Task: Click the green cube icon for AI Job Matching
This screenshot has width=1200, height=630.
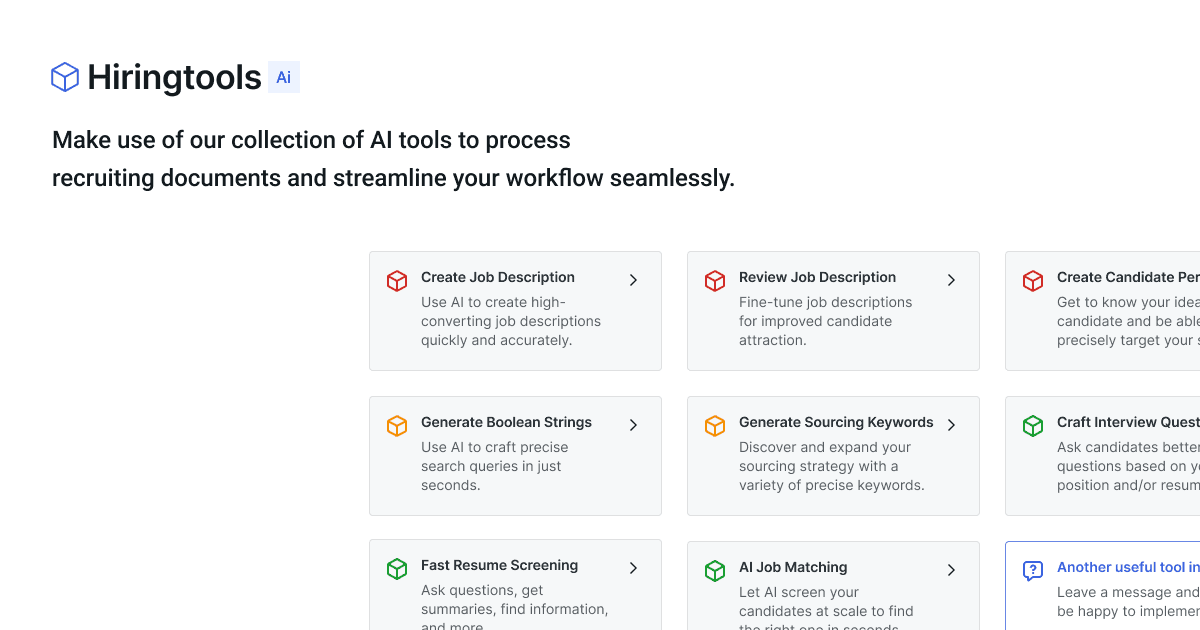Action: point(715,571)
